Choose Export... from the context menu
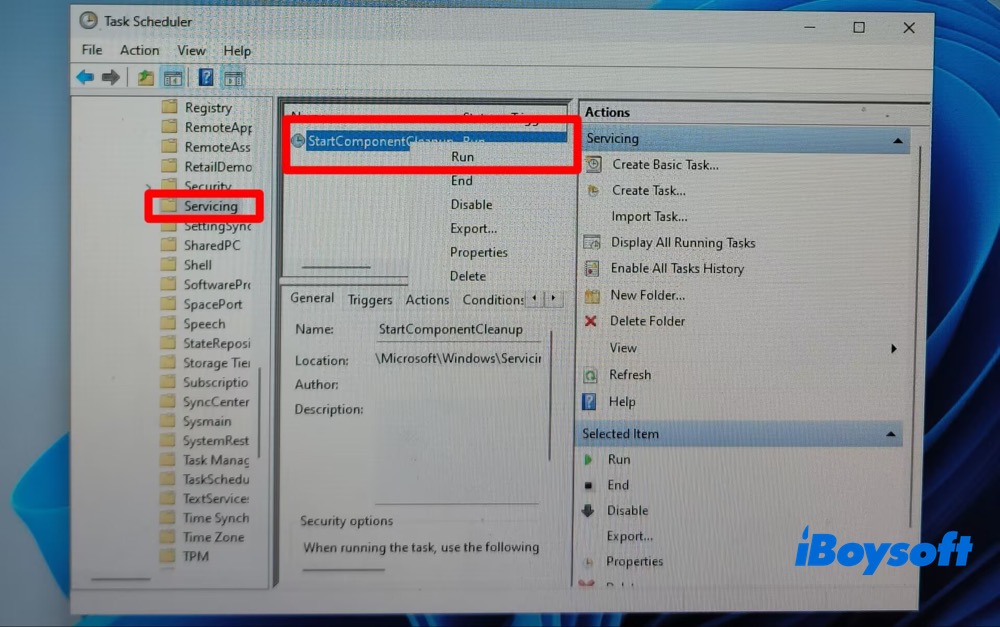 tap(473, 228)
